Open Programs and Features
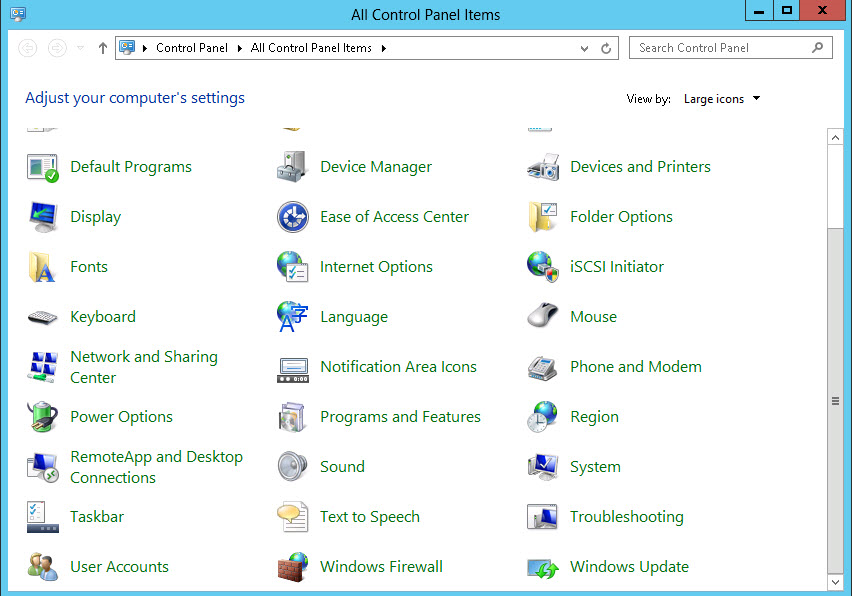 click(399, 417)
